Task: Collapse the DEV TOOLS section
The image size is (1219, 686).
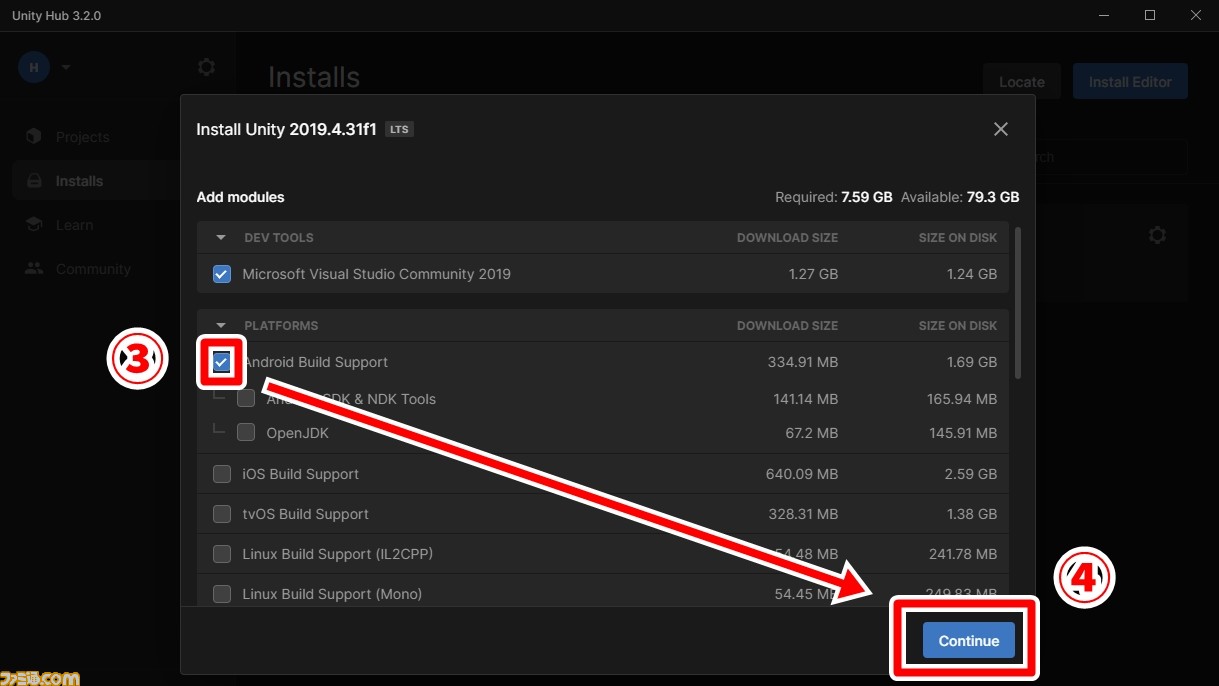Action: (x=221, y=238)
